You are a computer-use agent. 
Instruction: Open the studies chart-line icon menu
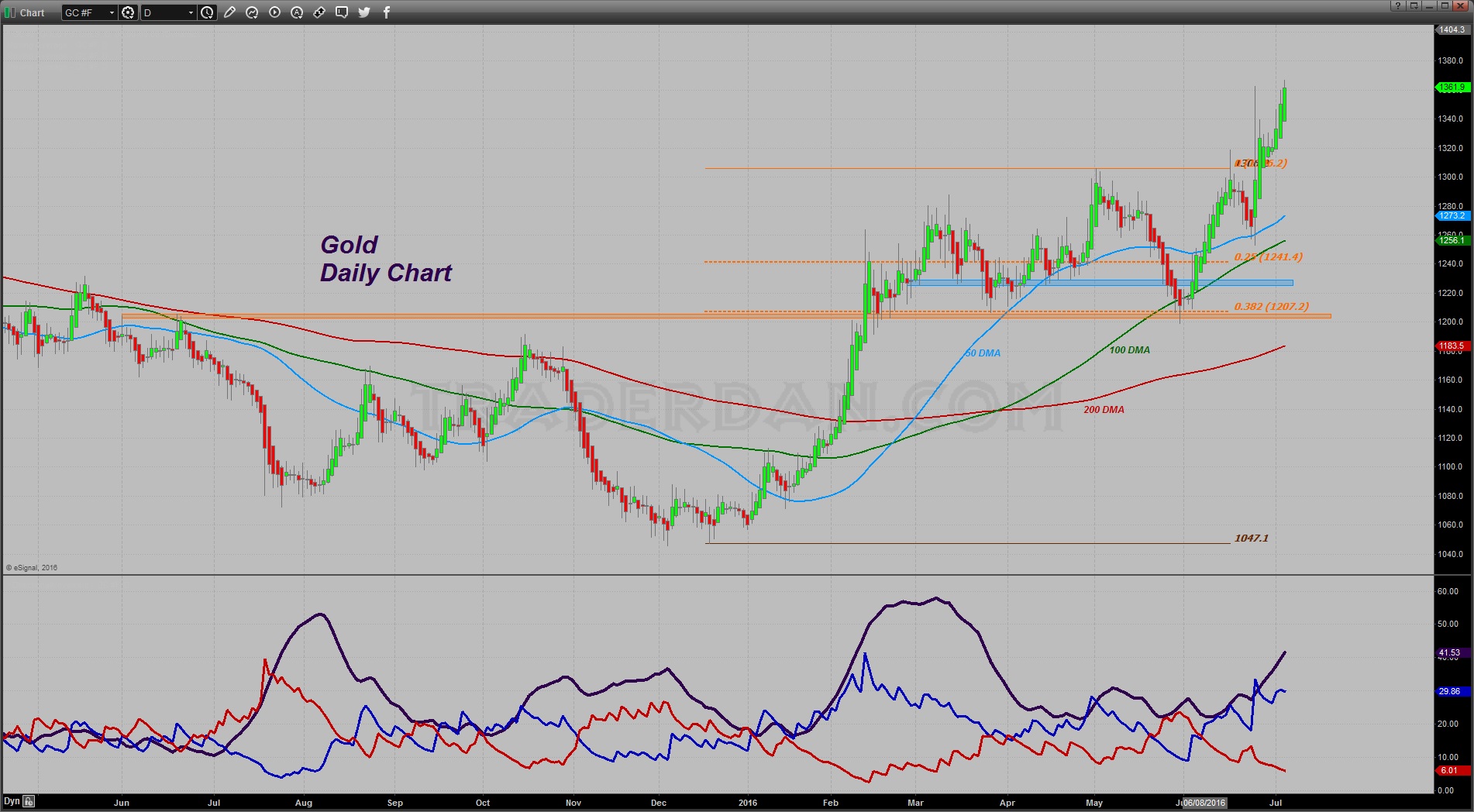point(252,12)
